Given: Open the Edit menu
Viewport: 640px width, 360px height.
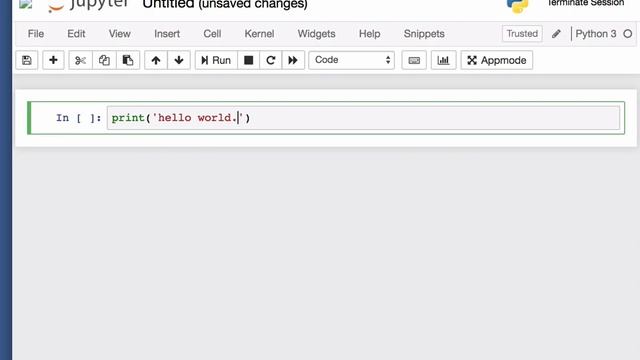Looking at the screenshot, I should coord(76,34).
